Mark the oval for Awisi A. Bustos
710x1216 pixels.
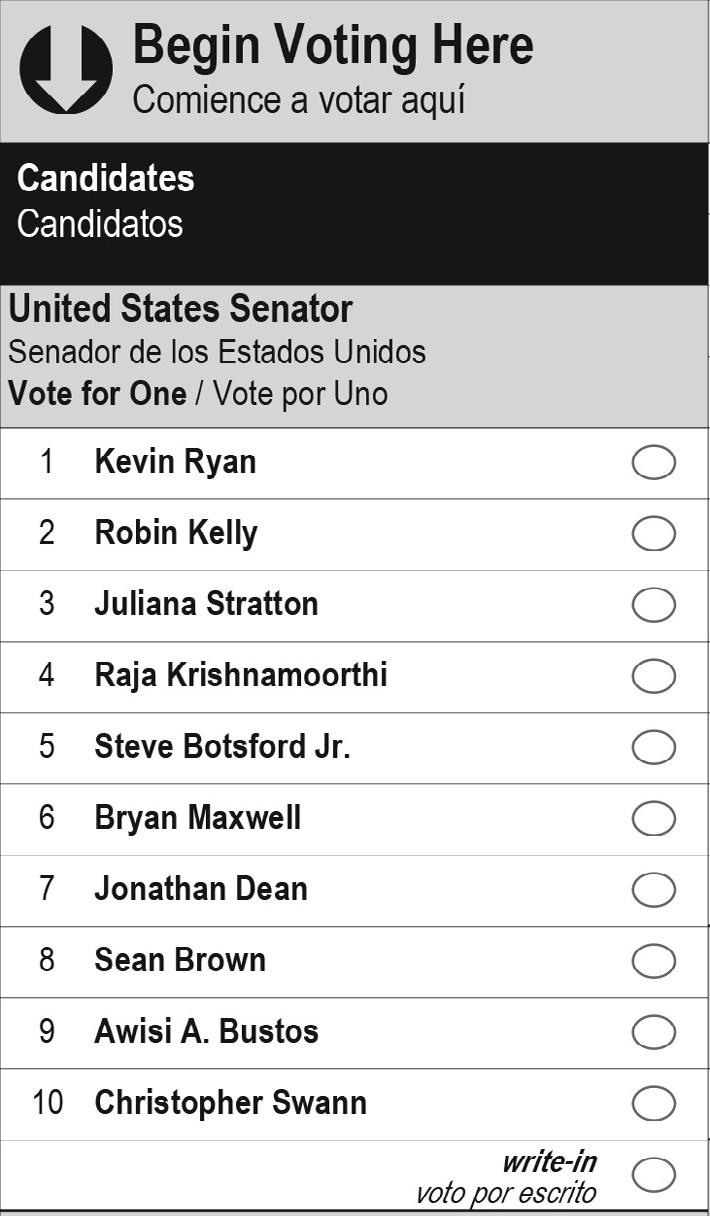(654, 1032)
